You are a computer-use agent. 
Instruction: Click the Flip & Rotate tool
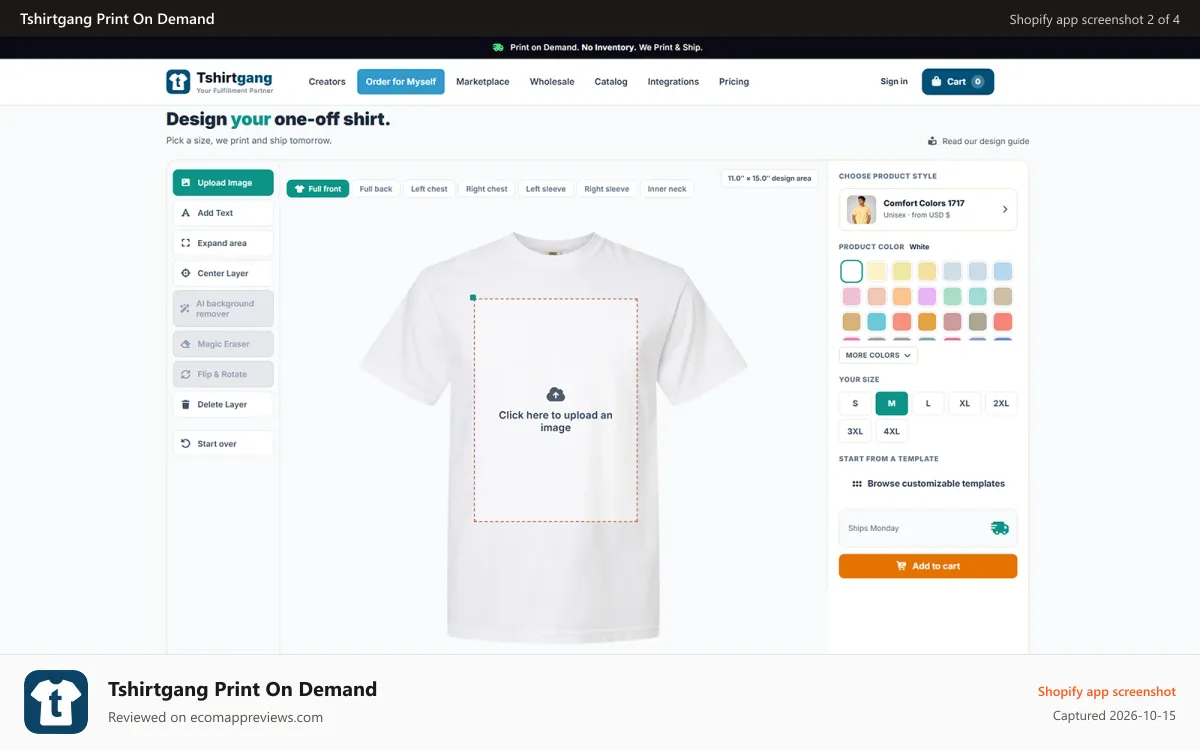pyautogui.click(x=223, y=374)
